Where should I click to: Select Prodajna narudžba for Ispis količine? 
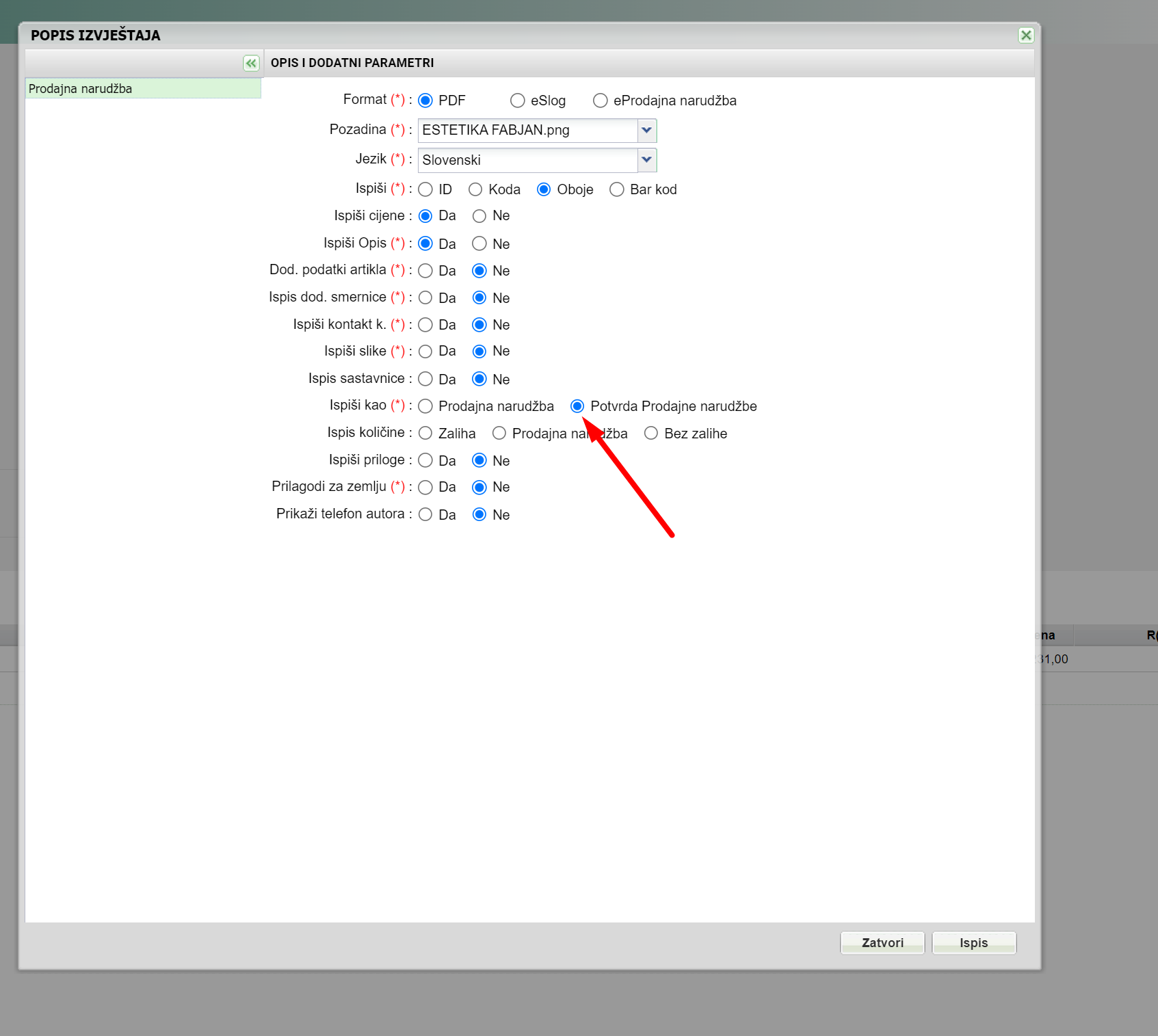(499, 433)
